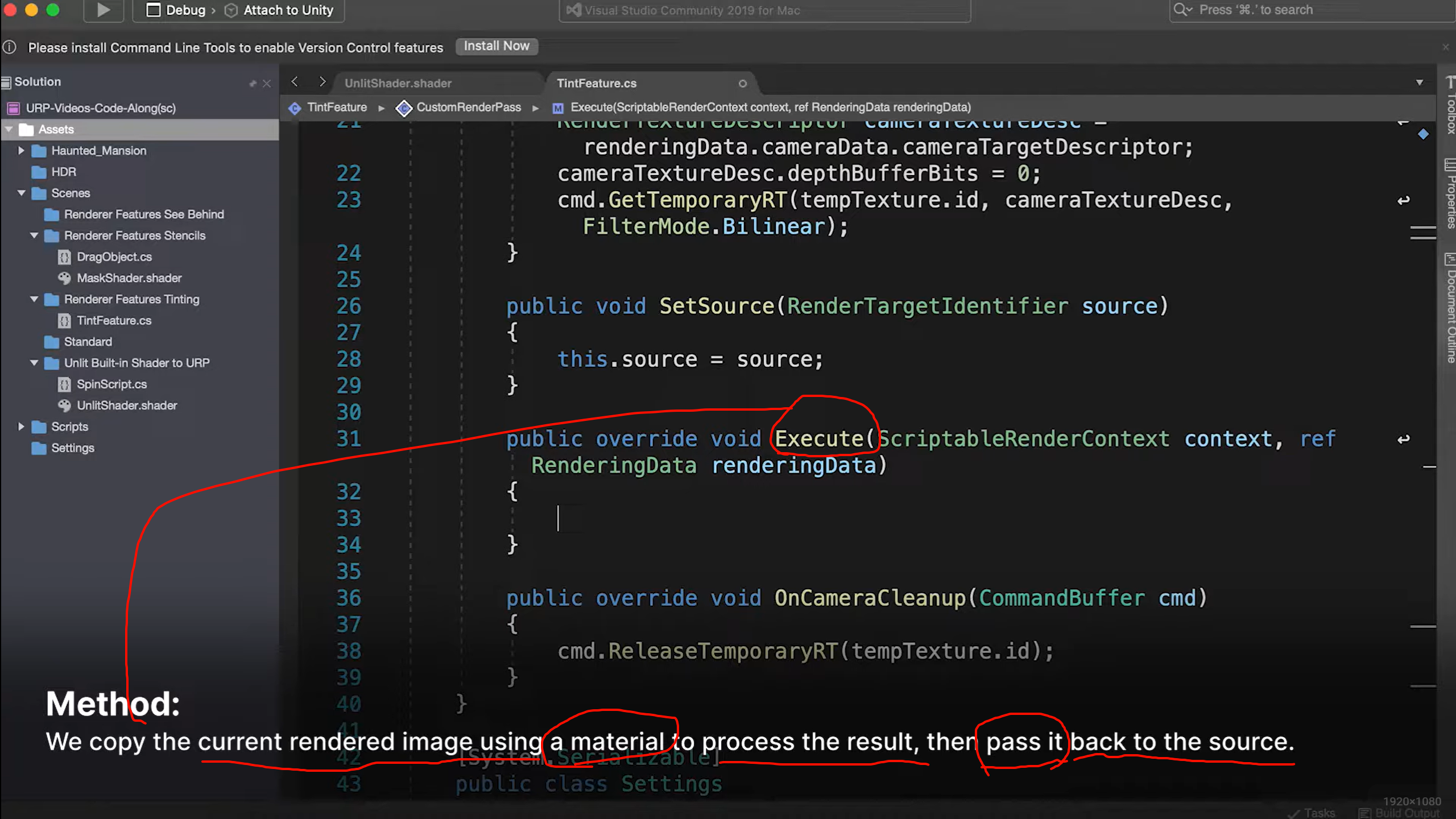Click the SpinScript.cs file icon
The width and height of the screenshot is (1456, 819).
[x=64, y=384]
